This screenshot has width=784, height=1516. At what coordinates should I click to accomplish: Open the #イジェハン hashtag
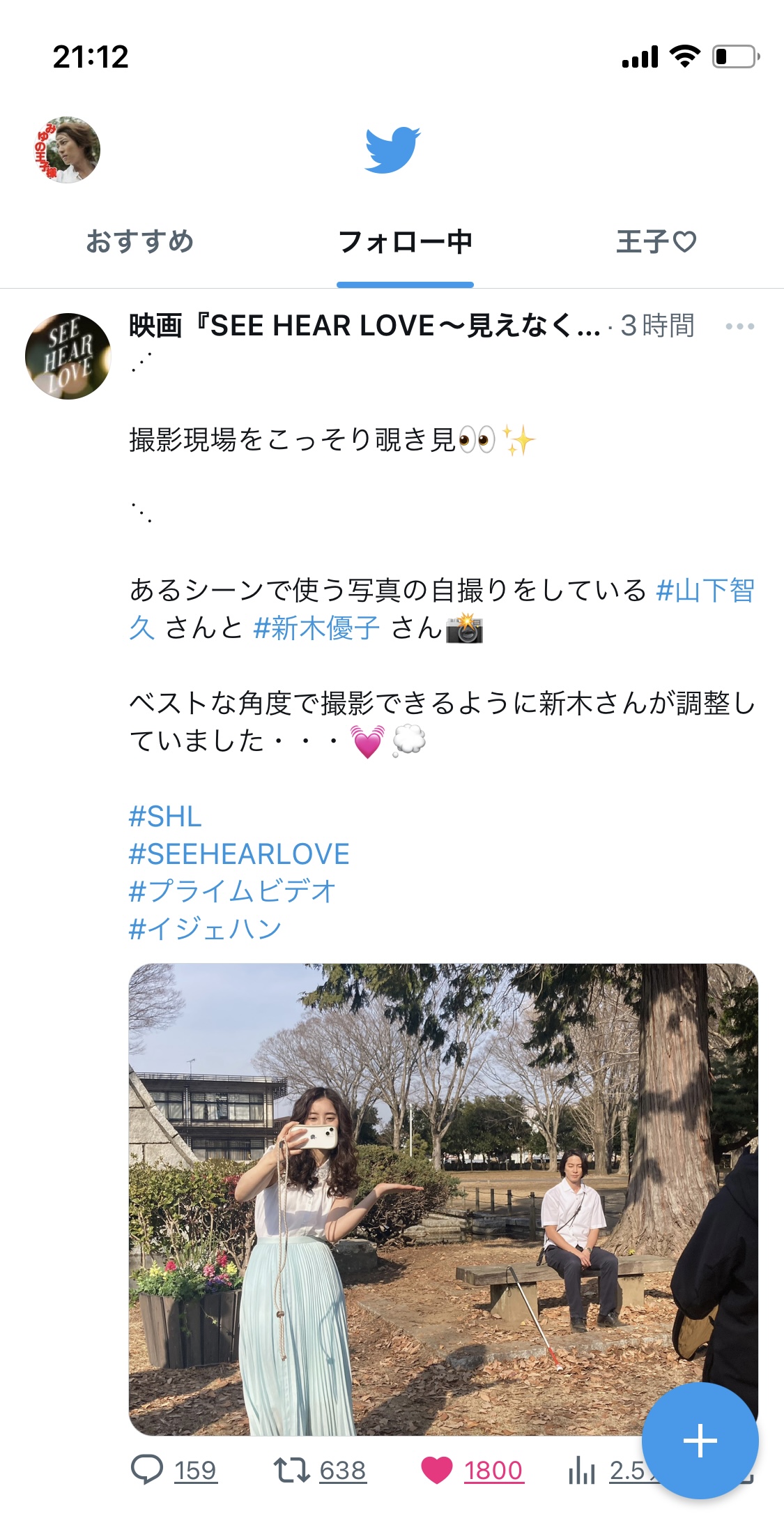pos(205,929)
